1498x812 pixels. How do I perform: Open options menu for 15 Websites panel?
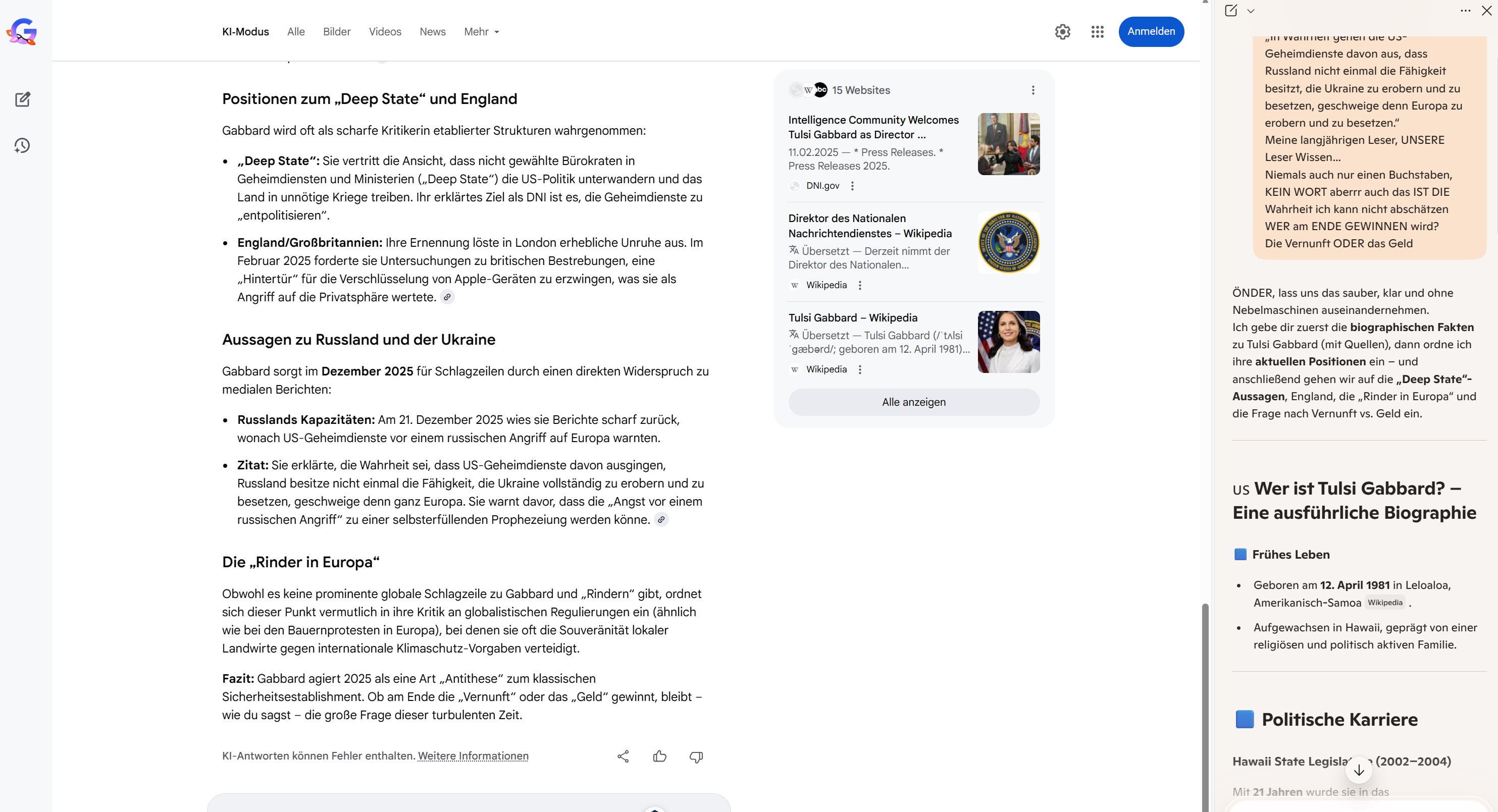click(x=1033, y=90)
